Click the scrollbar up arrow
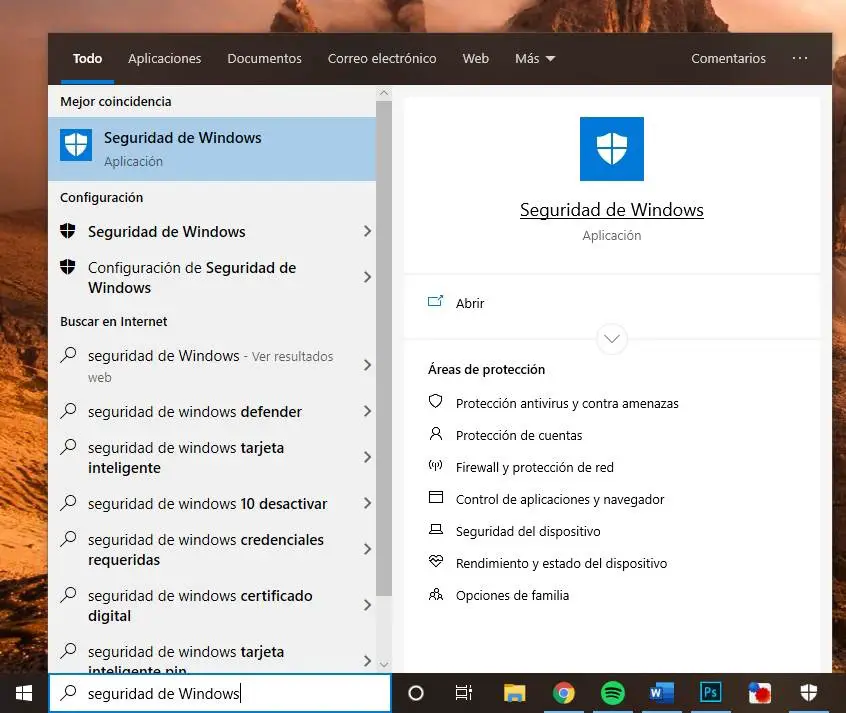Image resolution: width=846 pixels, height=713 pixels. click(384, 93)
